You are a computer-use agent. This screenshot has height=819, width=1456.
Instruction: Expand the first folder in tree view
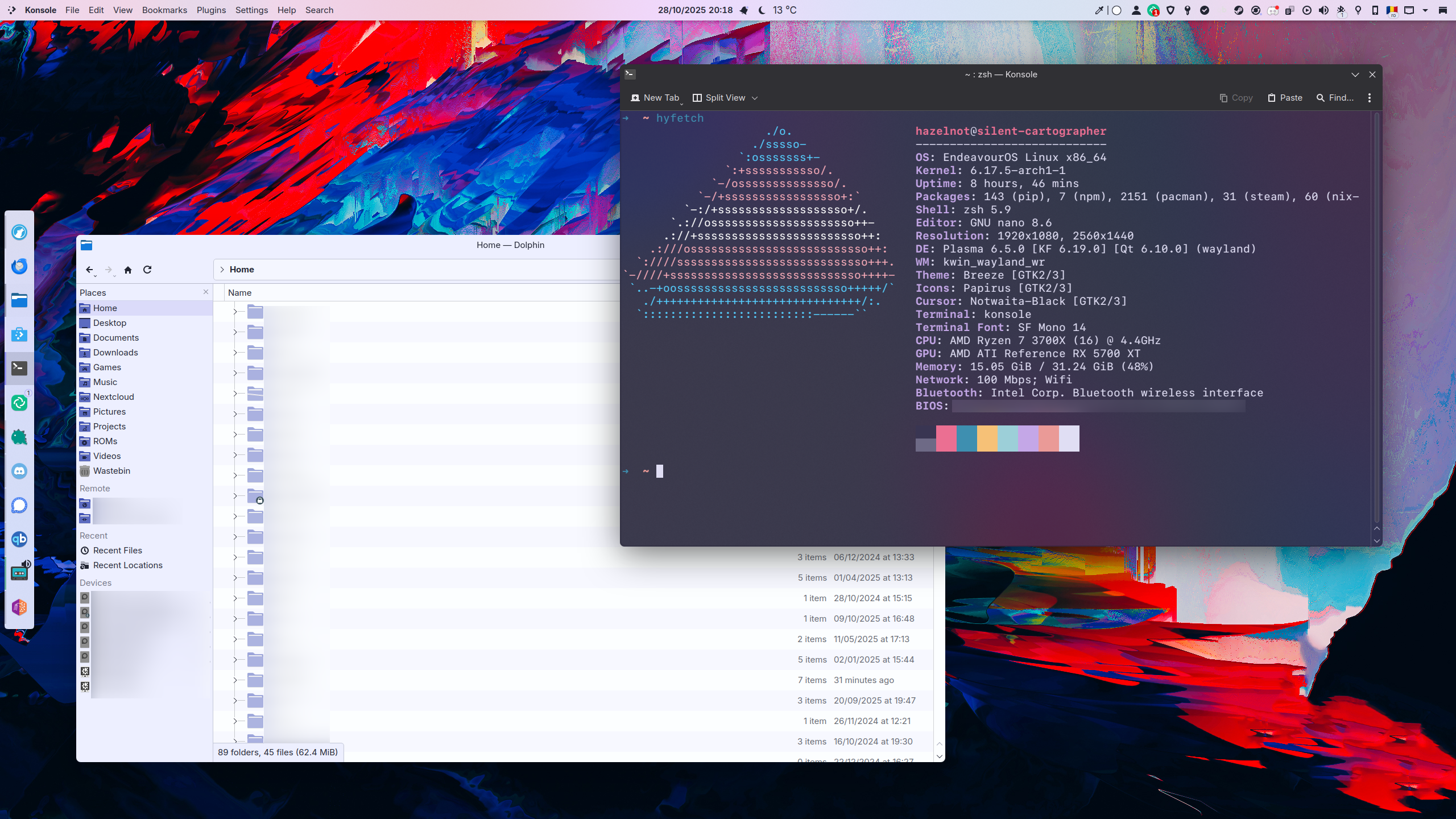click(x=235, y=312)
